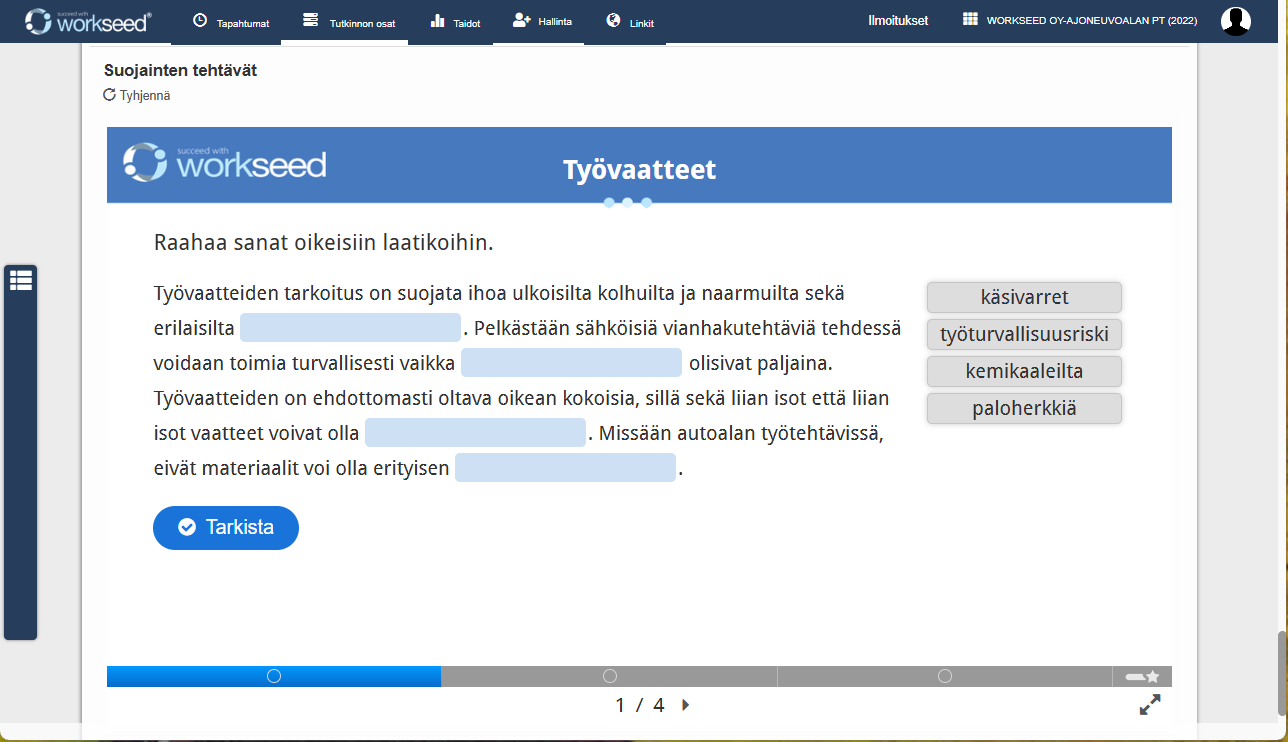Click the third progress bar circle marker

(945, 677)
